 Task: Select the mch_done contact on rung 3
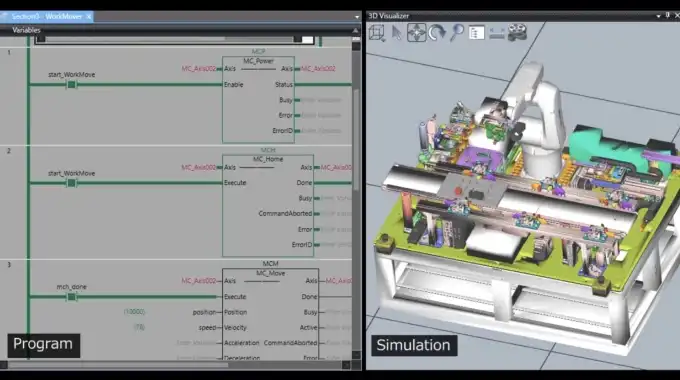click(x=72, y=297)
